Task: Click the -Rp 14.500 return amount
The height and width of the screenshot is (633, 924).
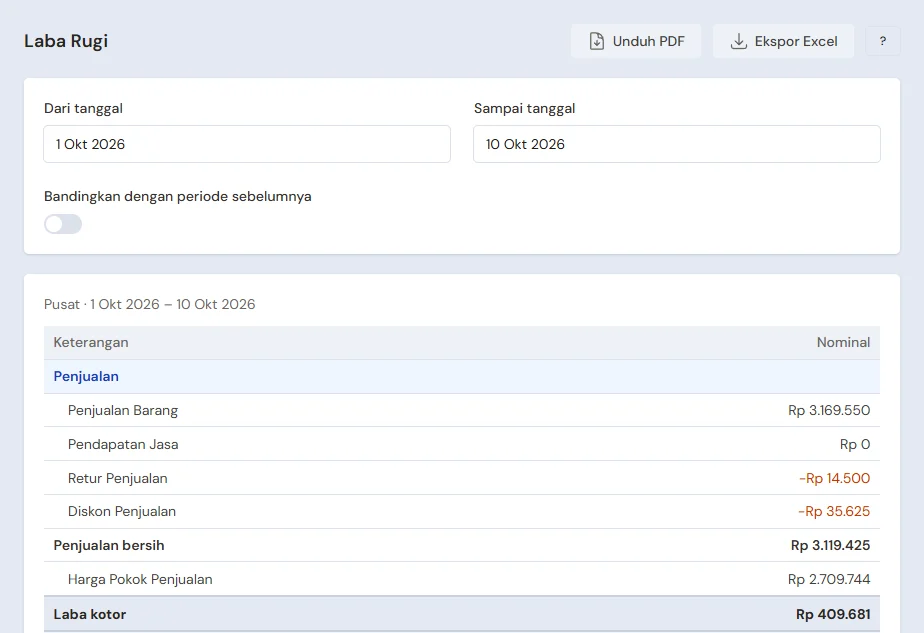Action: [834, 478]
